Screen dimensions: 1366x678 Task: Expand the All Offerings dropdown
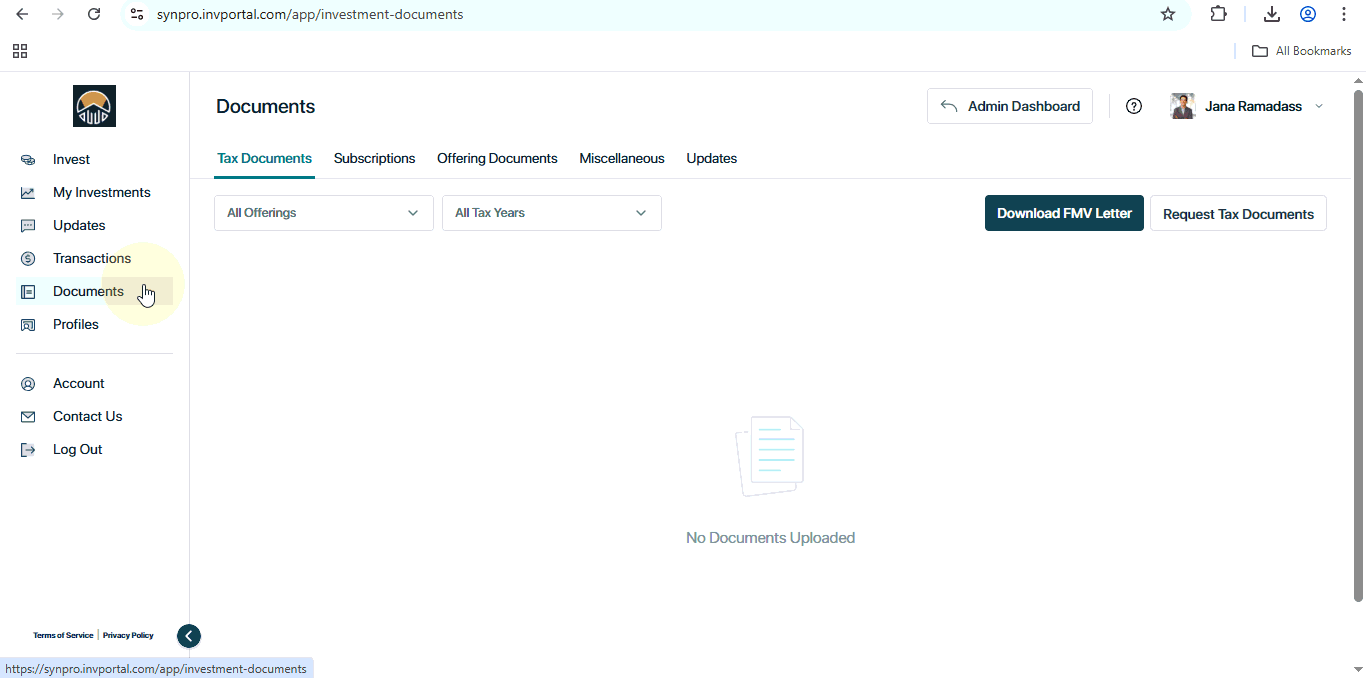(323, 213)
